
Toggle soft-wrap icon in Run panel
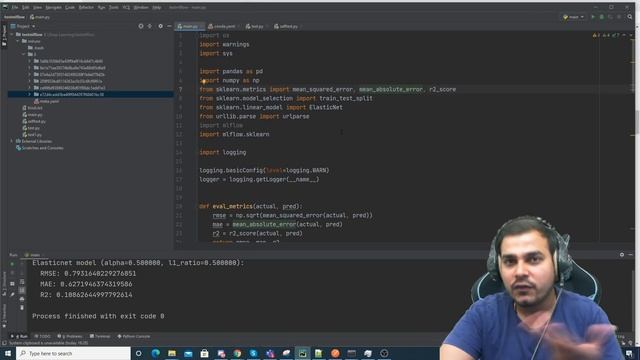click(22, 282)
